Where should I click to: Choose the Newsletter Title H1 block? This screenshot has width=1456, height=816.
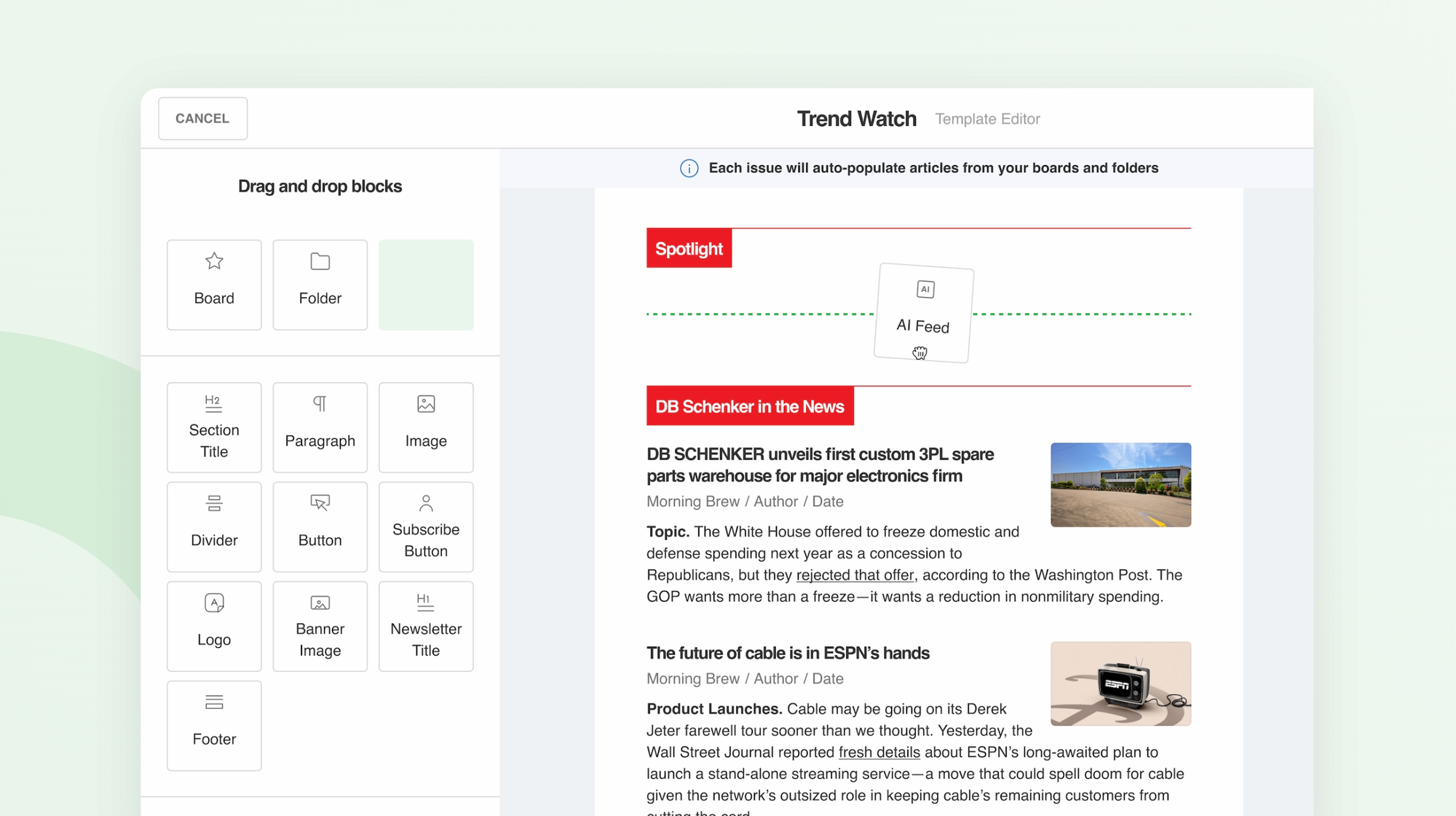click(426, 626)
